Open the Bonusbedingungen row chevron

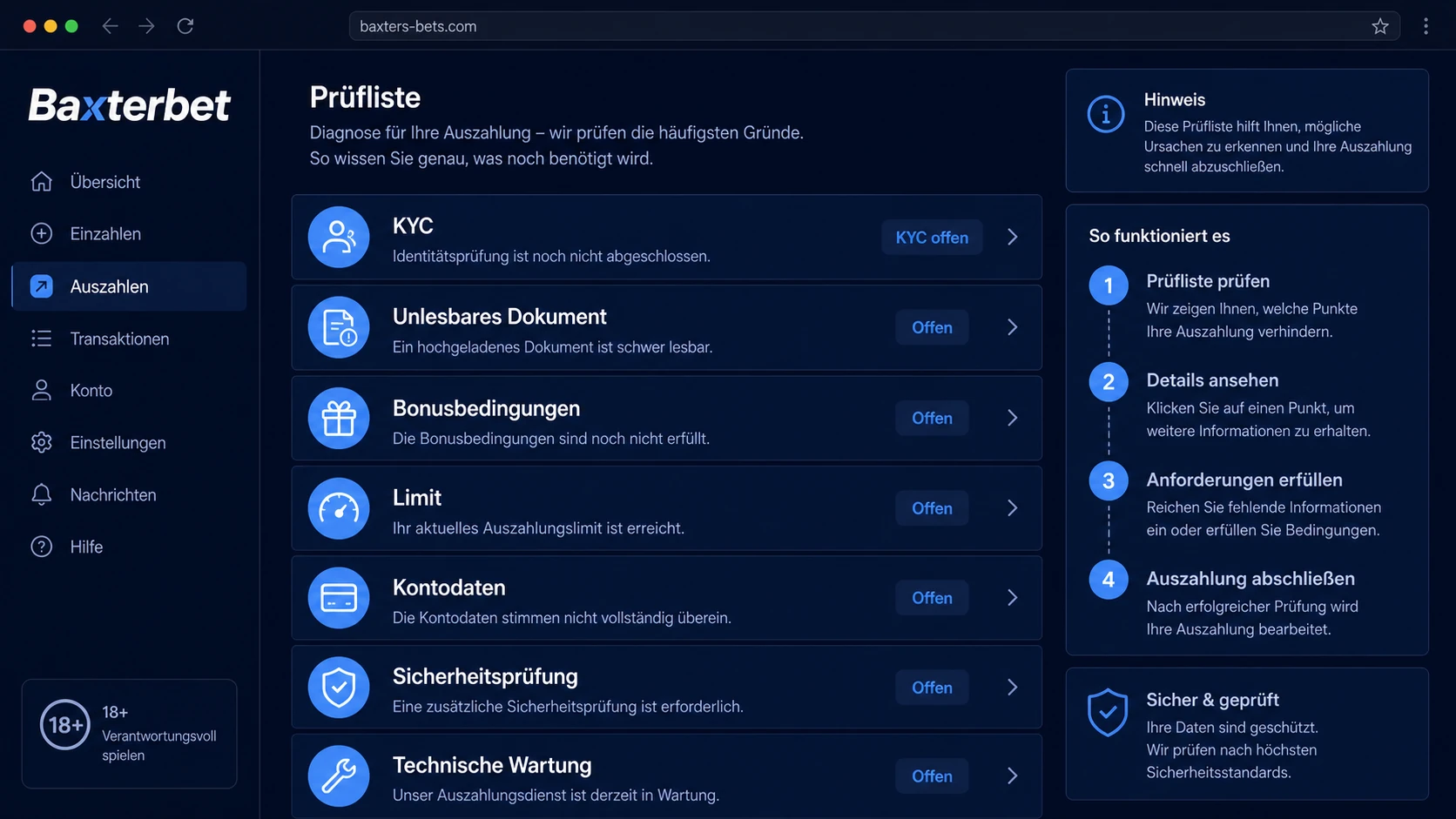click(x=1013, y=418)
